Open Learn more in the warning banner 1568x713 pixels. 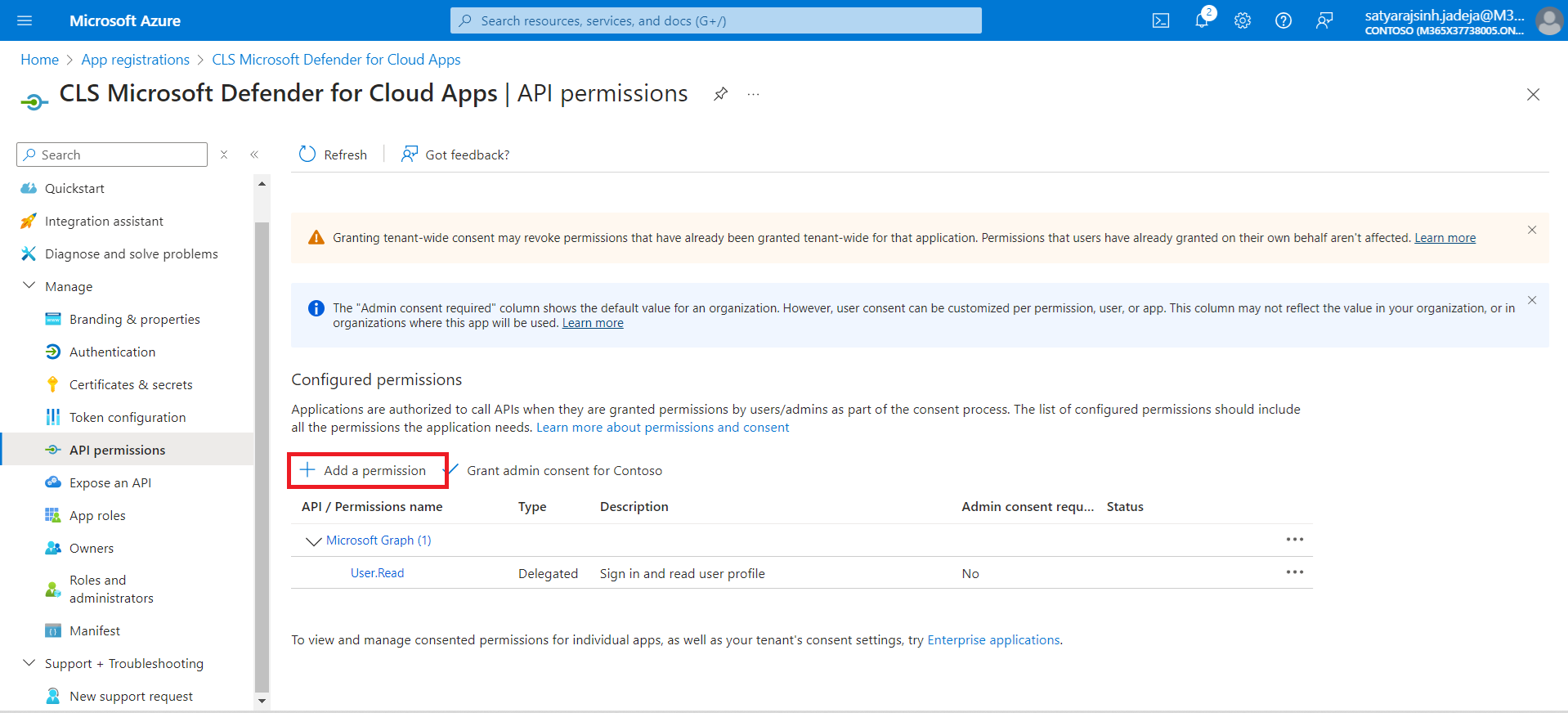[1445, 238]
